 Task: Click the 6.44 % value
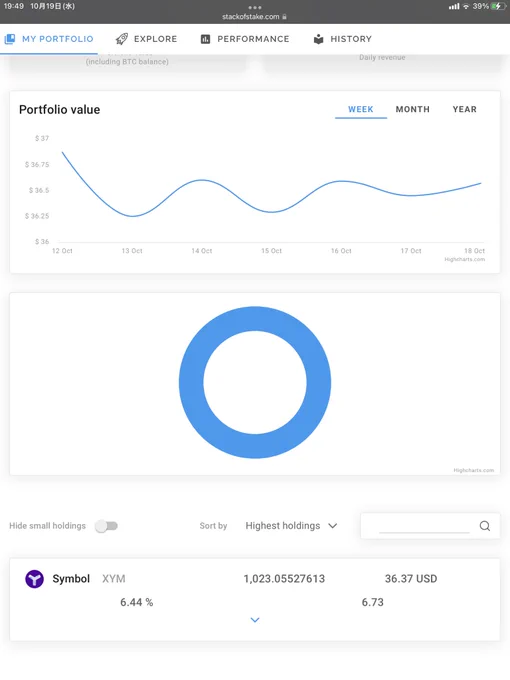[x=137, y=602]
